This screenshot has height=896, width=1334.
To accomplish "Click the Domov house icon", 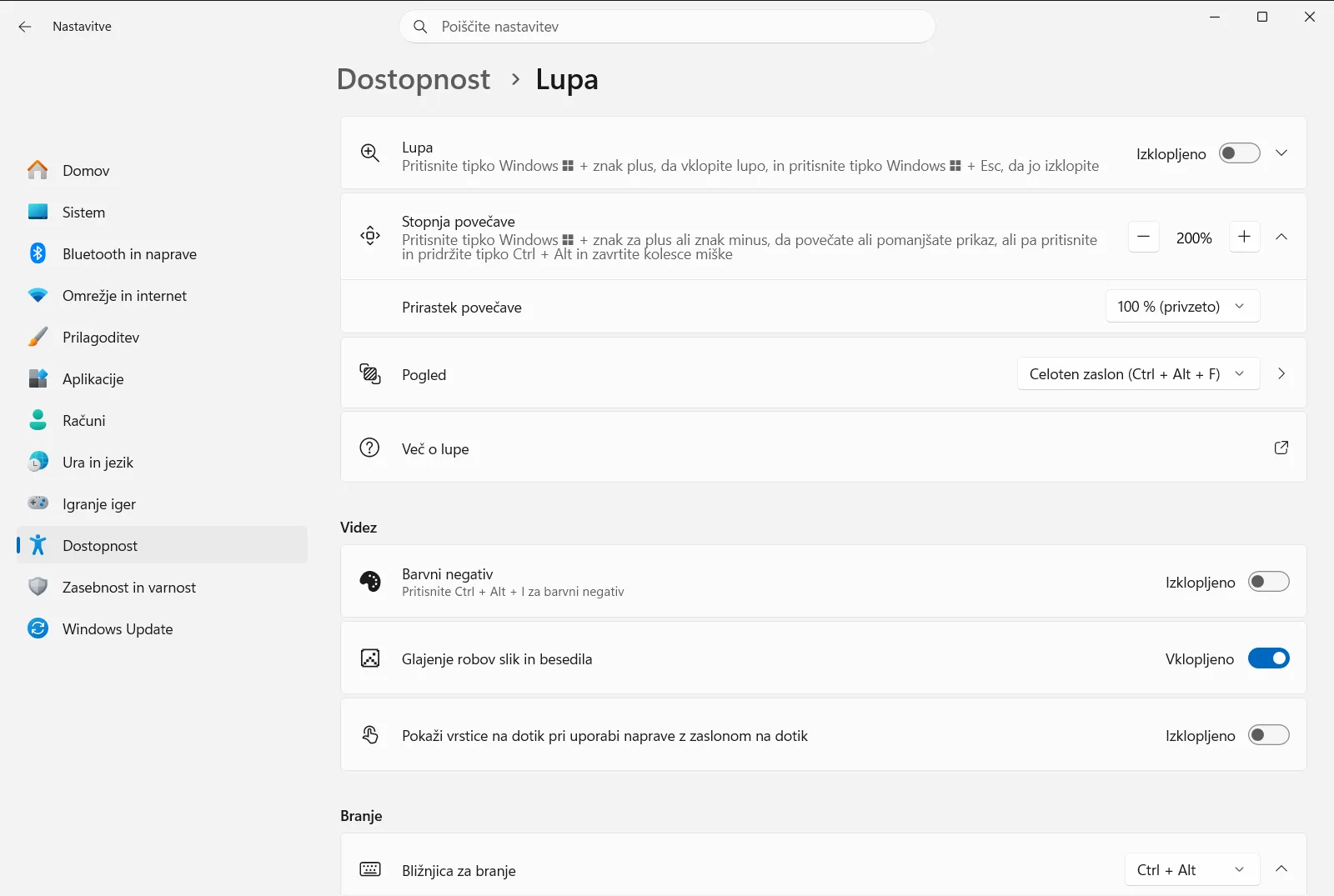I will point(38,170).
